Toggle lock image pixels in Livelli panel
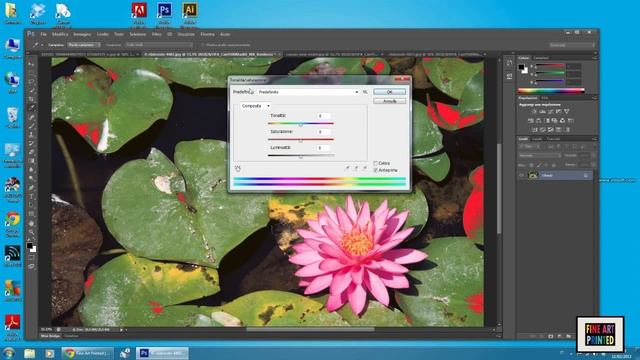The image size is (640, 360). (539, 165)
